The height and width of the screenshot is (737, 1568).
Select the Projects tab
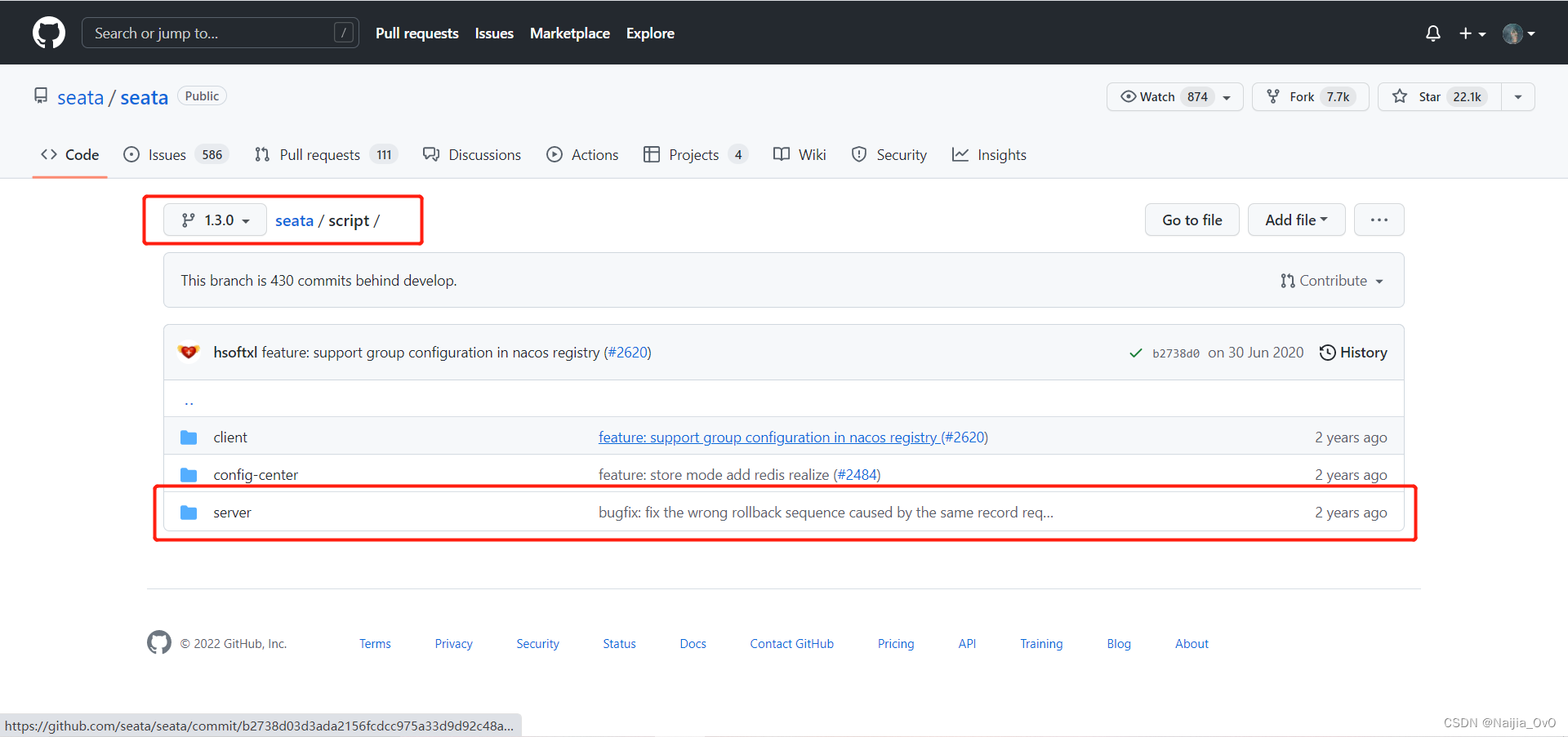(x=696, y=154)
